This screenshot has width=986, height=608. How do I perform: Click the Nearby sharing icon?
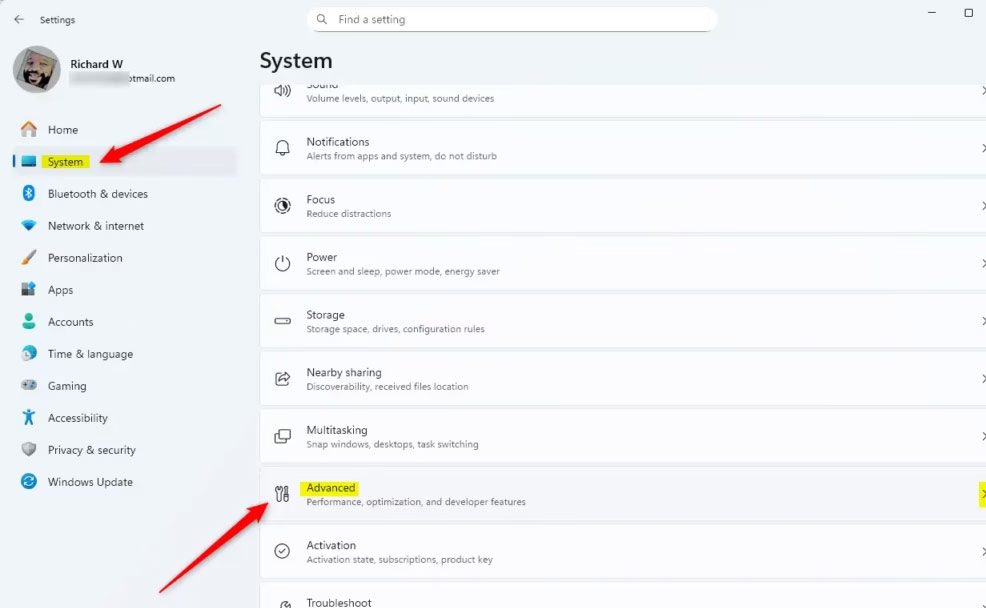tap(281, 378)
